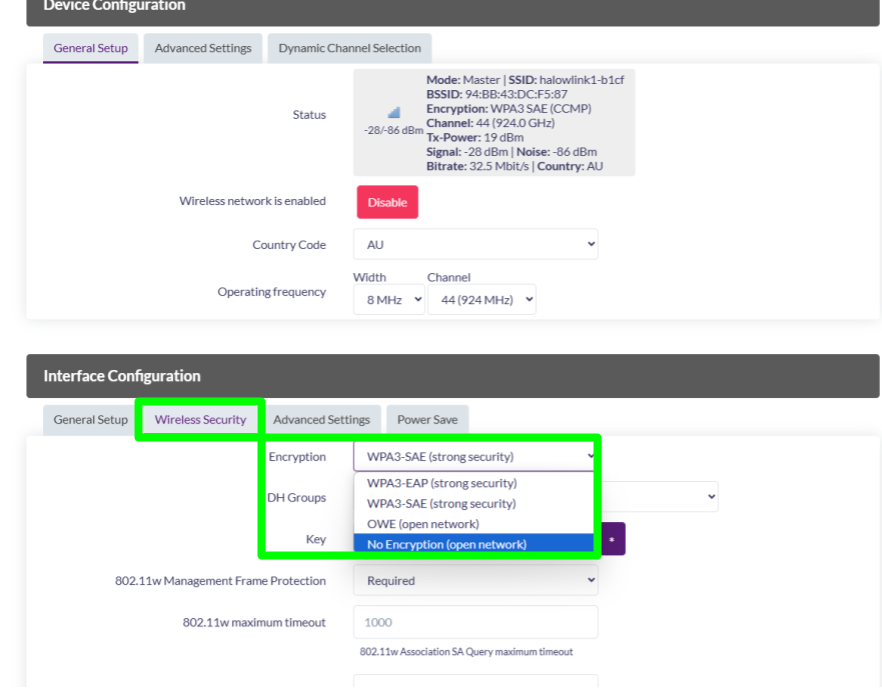Switch to device Advanced Settings tab
Viewport: 882px width, 692px height.
(x=203, y=48)
